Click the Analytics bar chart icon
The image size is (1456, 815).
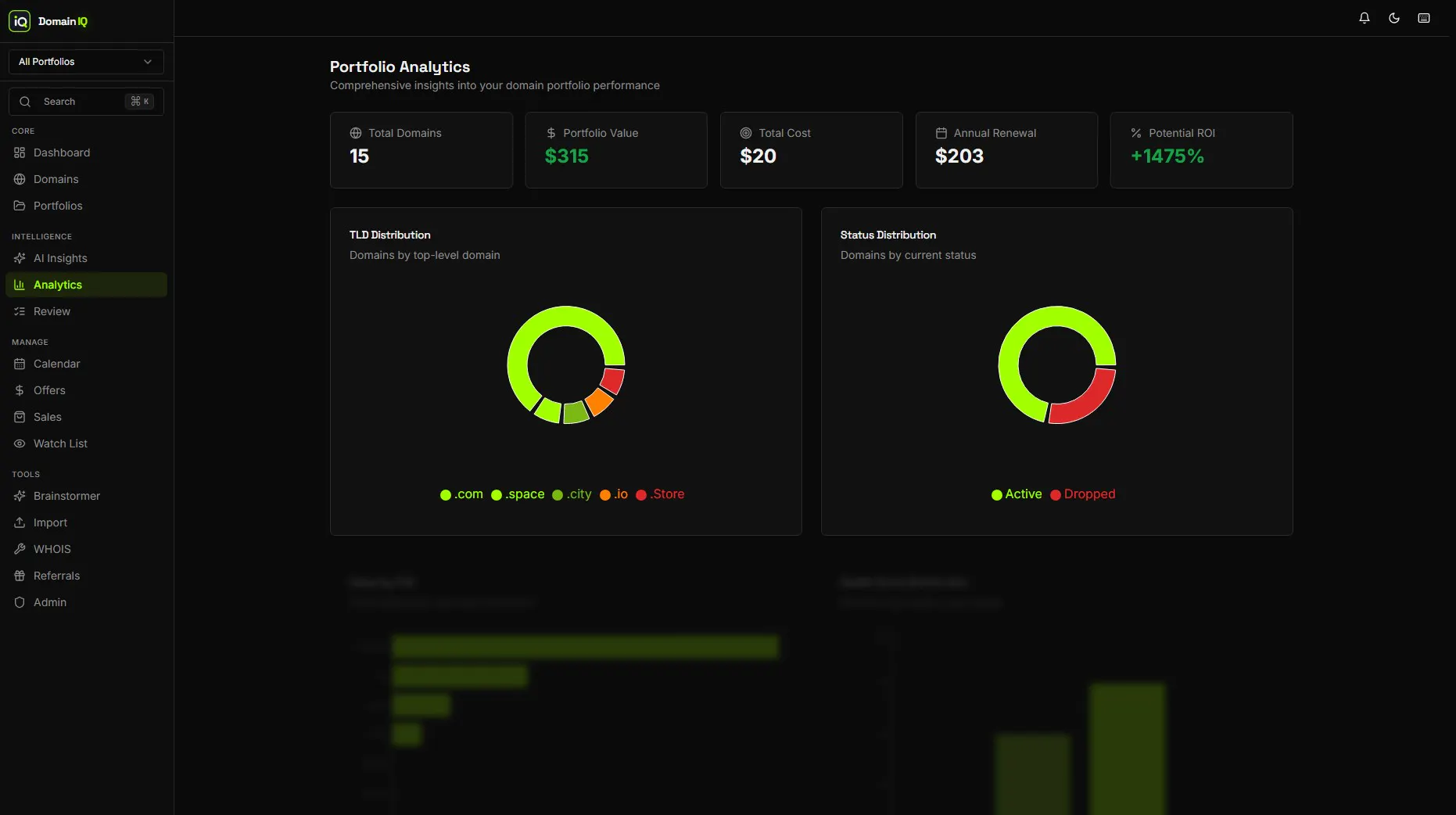[x=20, y=285]
